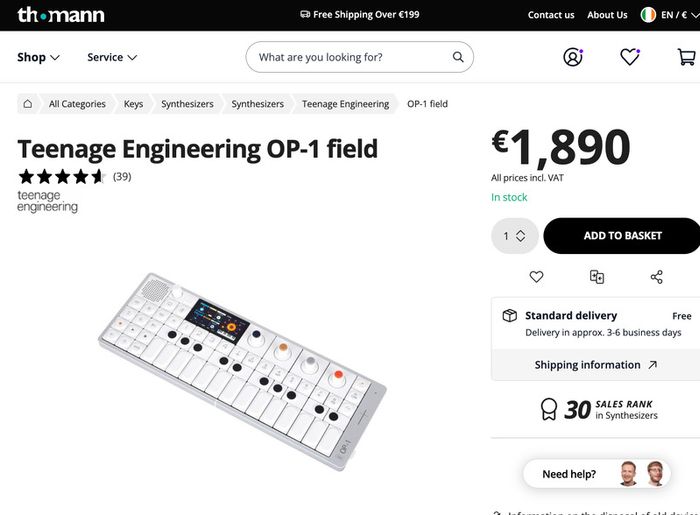Click the search input field
Viewport: 700px width, 515px height.
click(355, 57)
